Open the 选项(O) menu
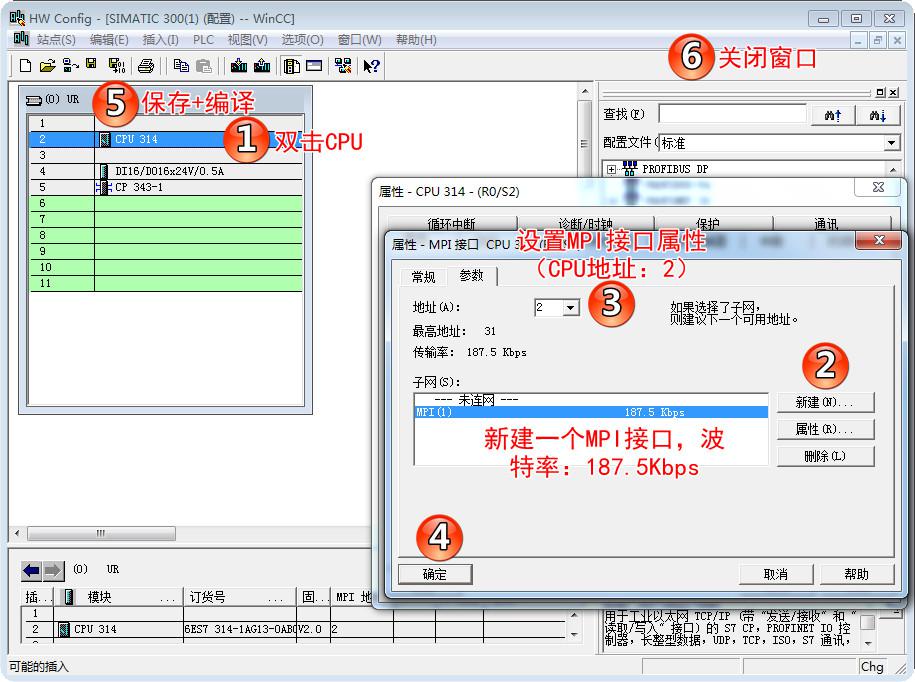Image resolution: width=915 pixels, height=682 pixels. [302, 40]
